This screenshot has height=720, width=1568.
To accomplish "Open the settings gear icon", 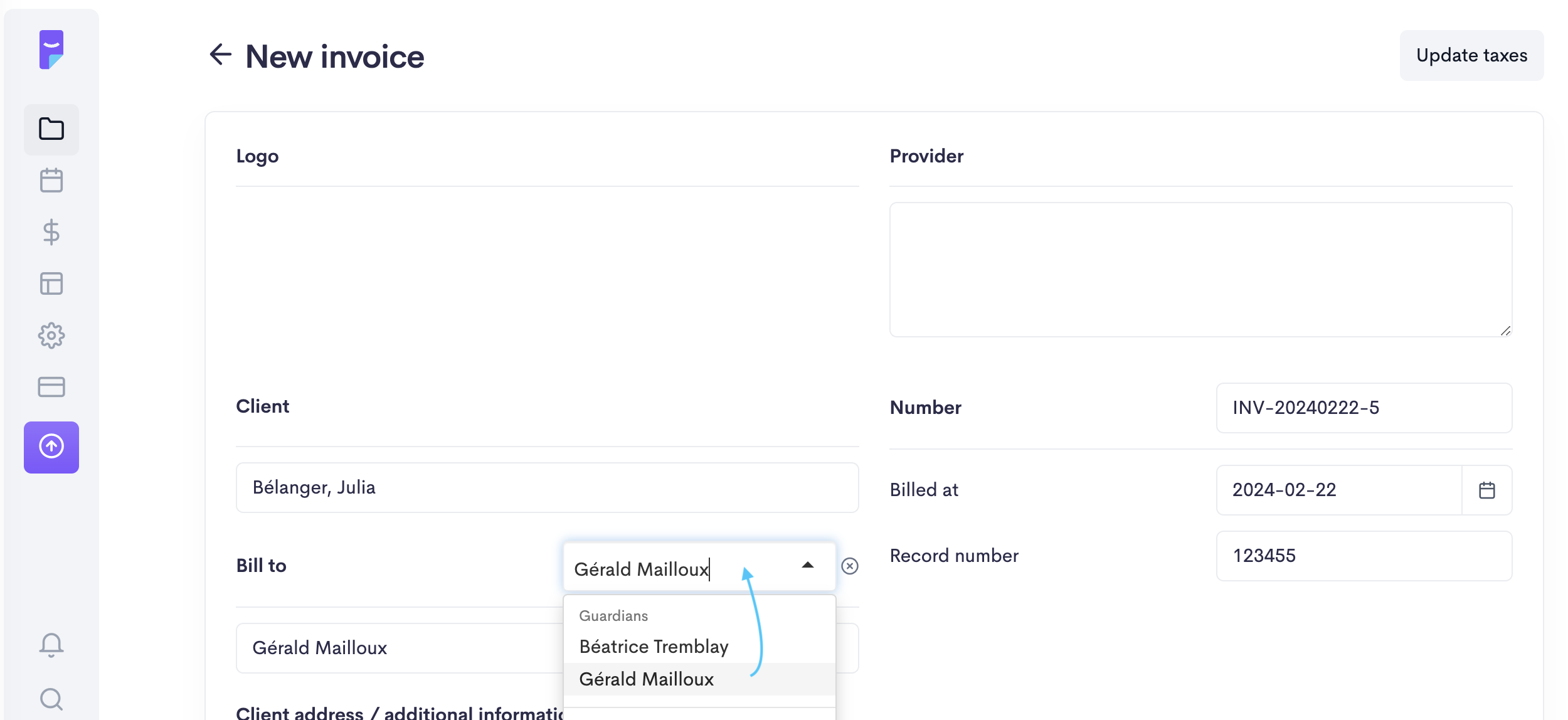I will tap(51, 336).
